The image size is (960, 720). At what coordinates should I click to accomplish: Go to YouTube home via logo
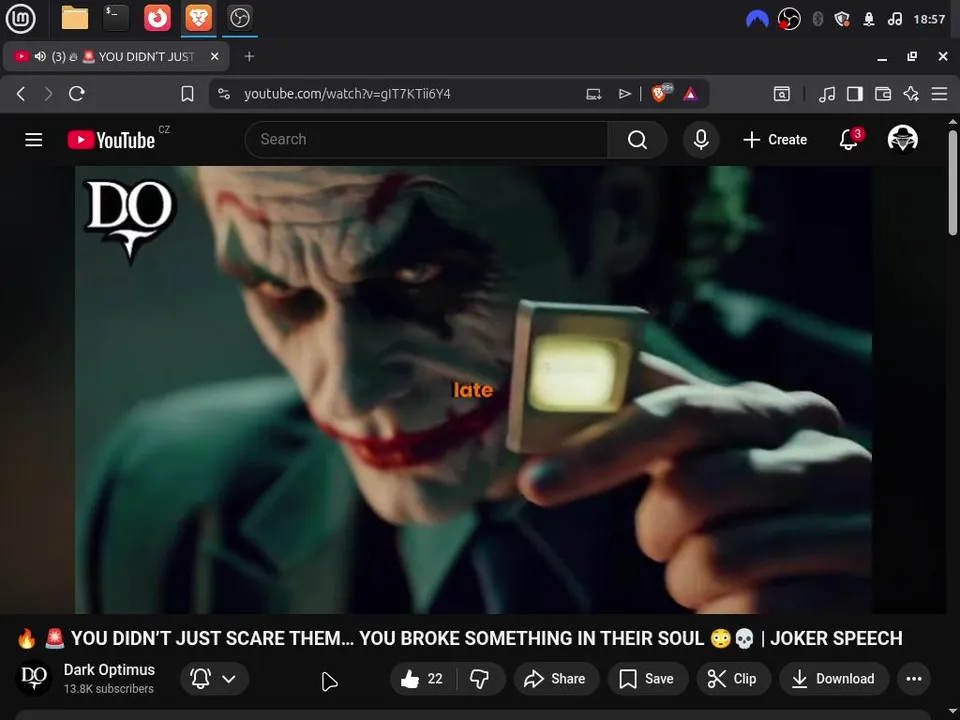(111, 140)
